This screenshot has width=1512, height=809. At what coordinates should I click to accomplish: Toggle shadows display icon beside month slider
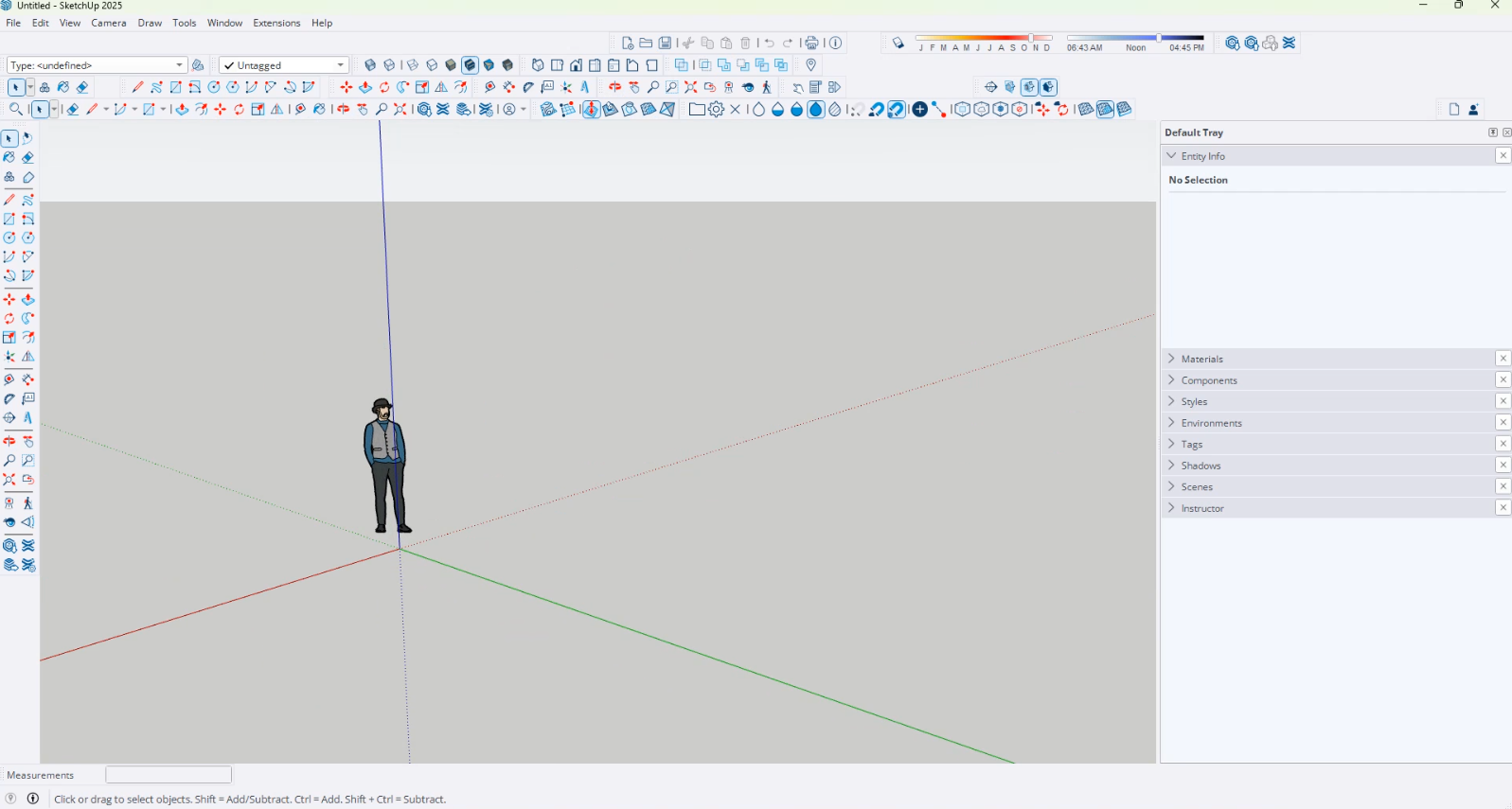pyautogui.click(x=898, y=44)
